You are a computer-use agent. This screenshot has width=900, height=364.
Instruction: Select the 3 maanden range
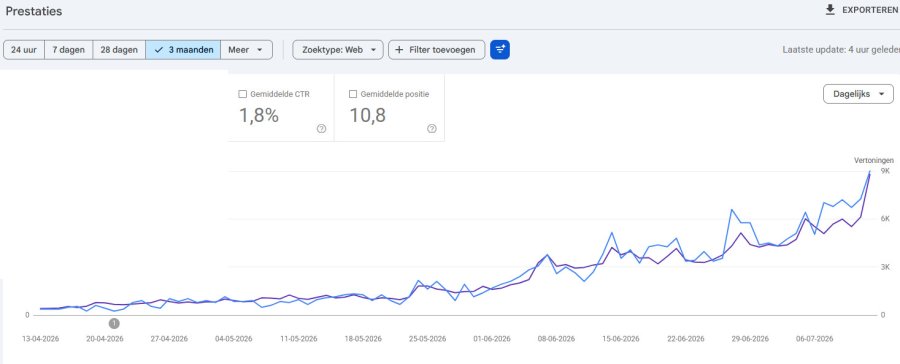point(183,50)
